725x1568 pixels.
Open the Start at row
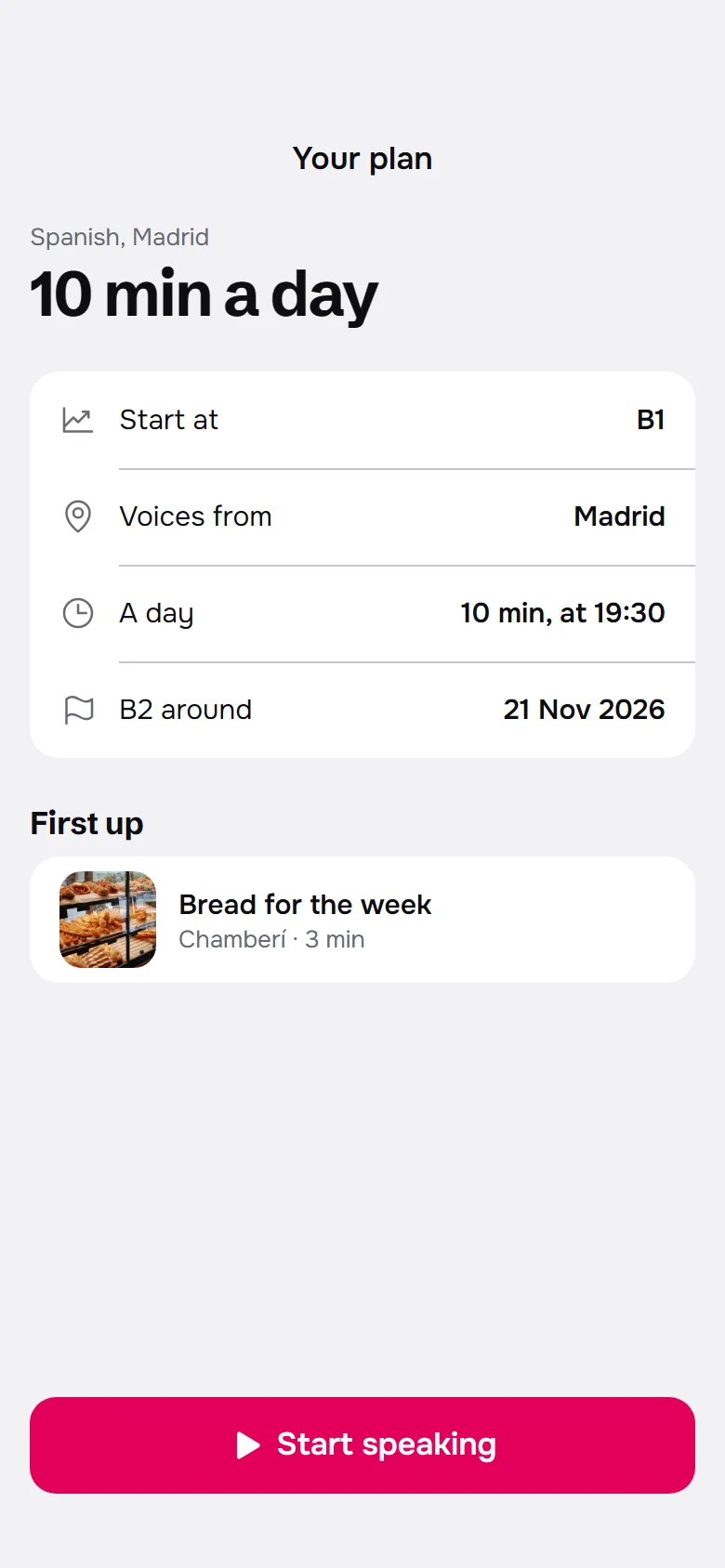tap(362, 420)
